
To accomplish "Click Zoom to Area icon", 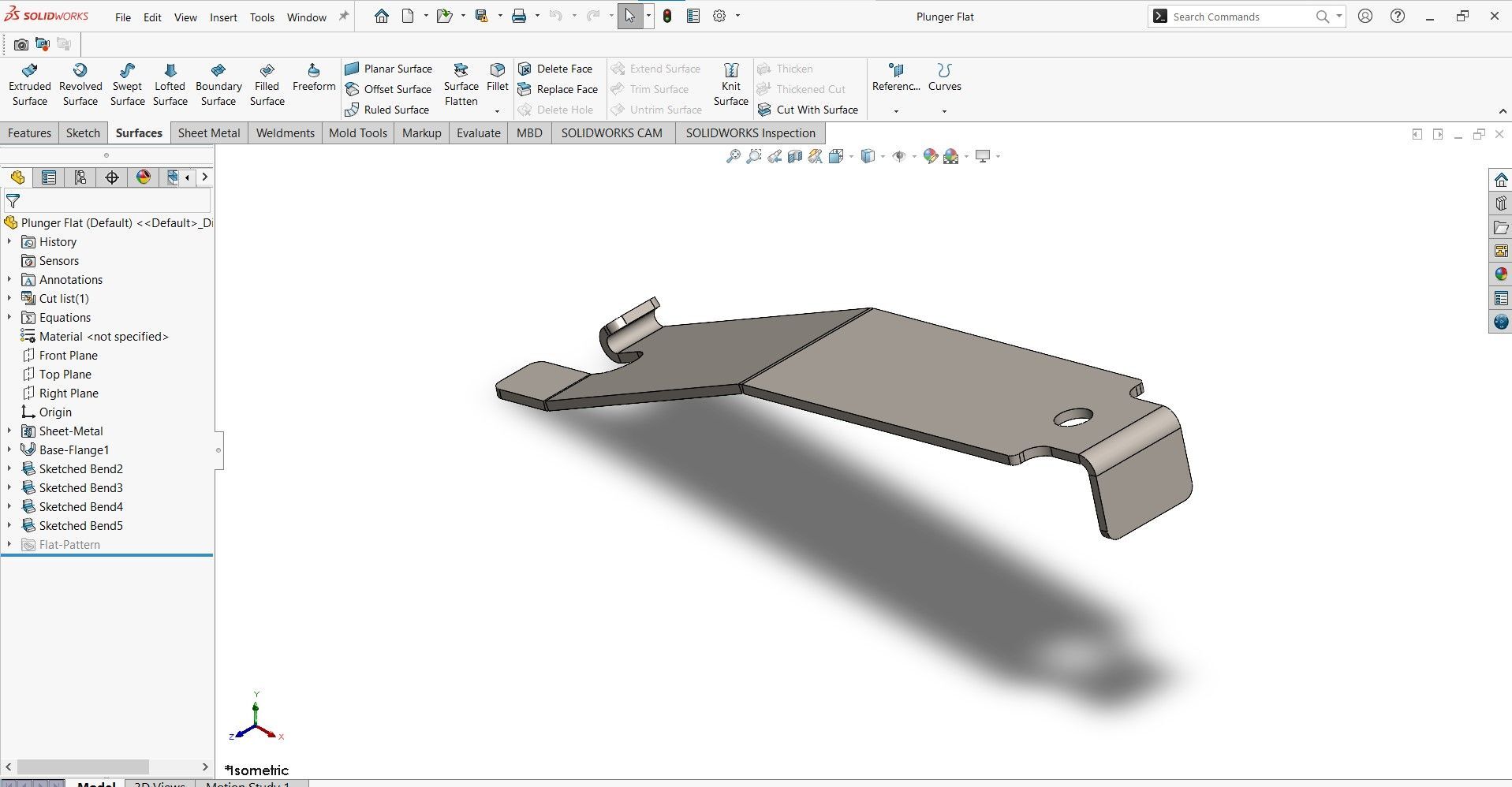I will coord(754,156).
